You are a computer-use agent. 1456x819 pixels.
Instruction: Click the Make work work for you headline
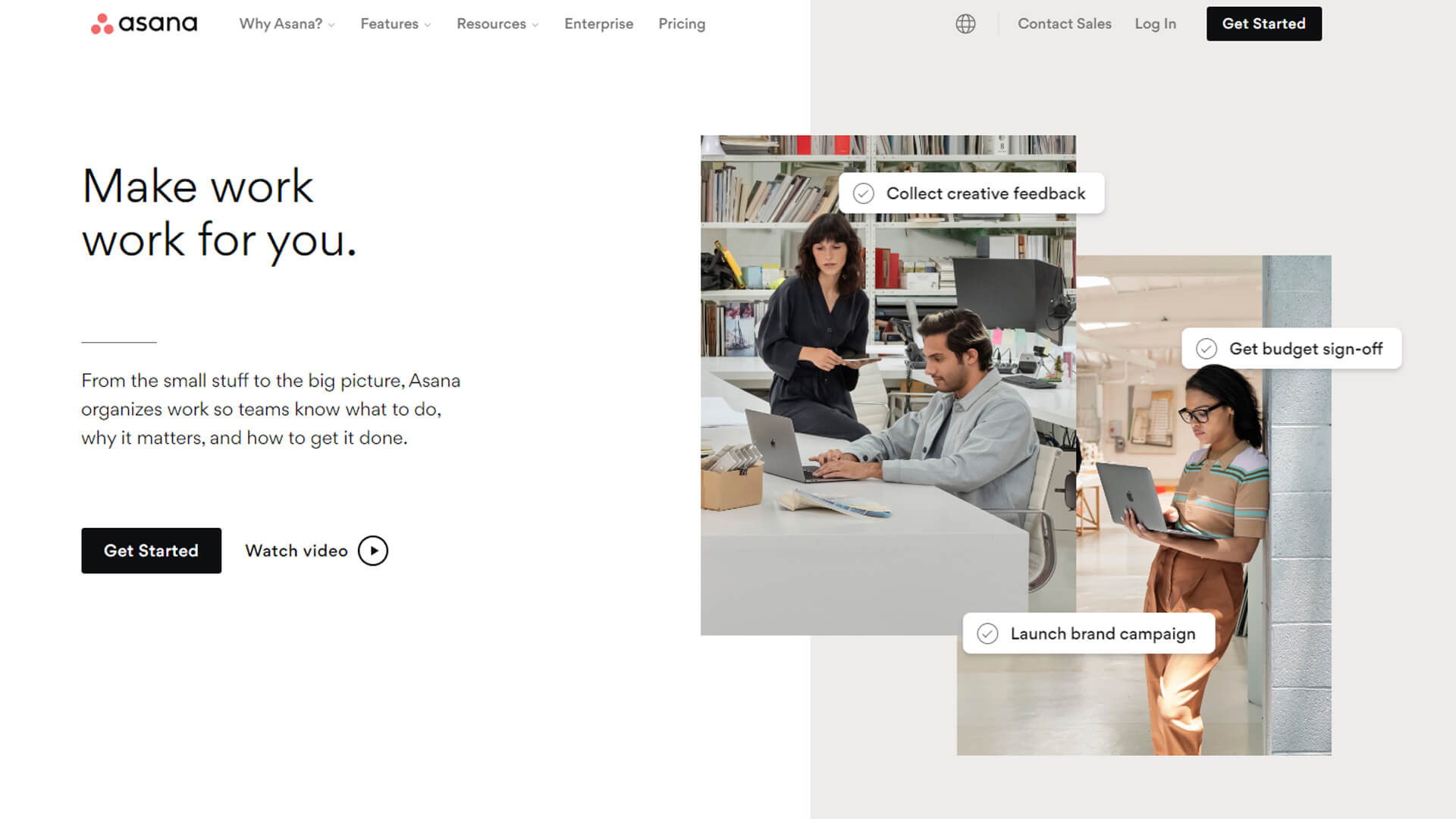(x=219, y=213)
